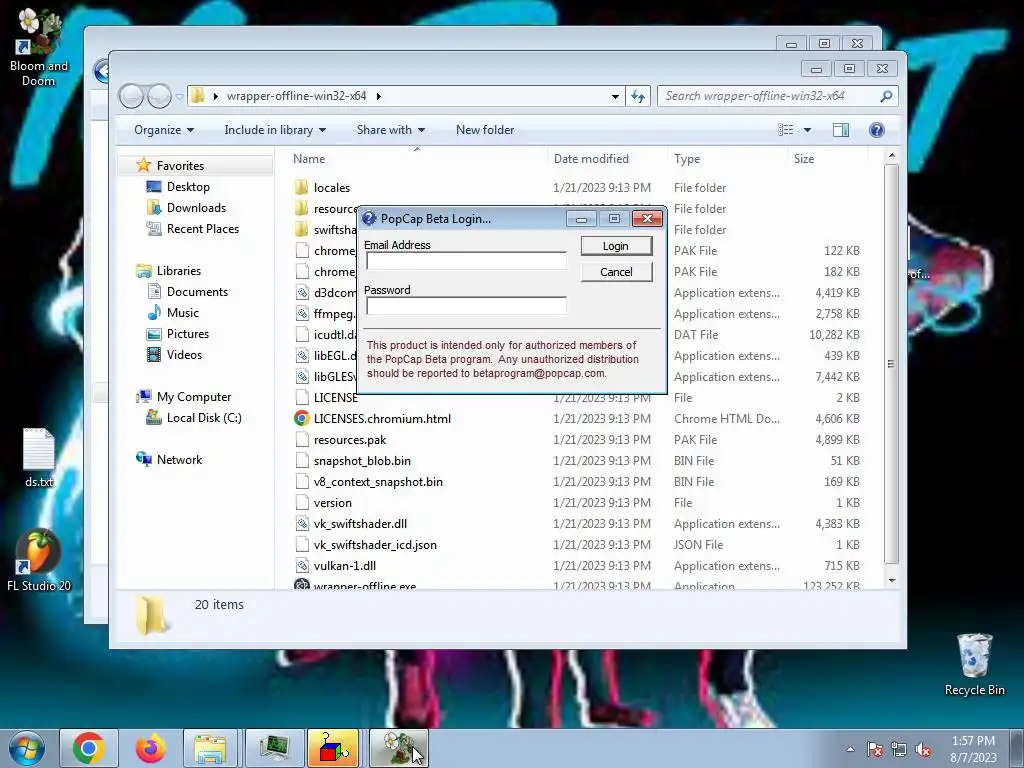Click the file list vertical scrollbar thumb
The image size is (1024, 768).
pos(891,363)
